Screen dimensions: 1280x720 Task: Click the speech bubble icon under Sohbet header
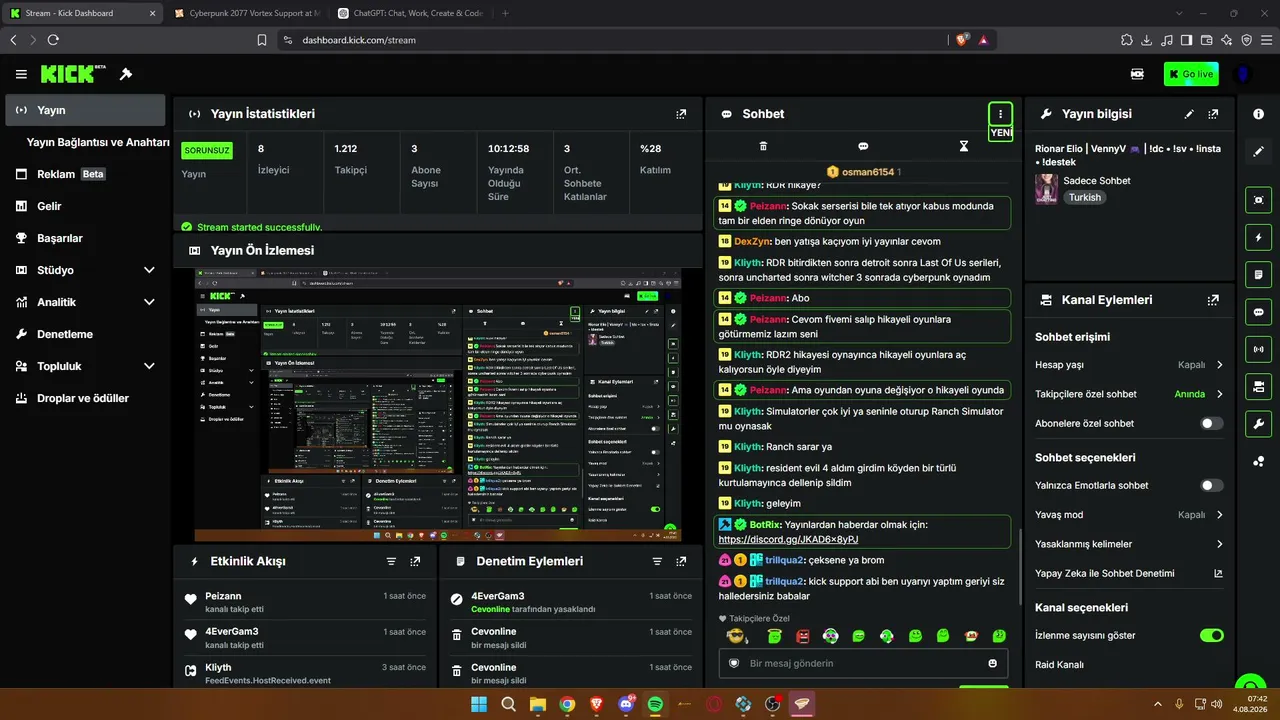coord(863,146)
